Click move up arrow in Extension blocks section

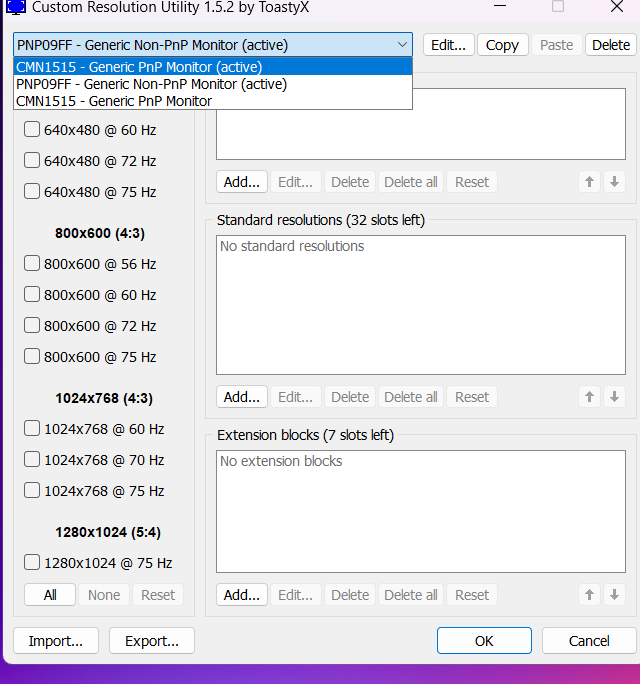tap(590, 595)
